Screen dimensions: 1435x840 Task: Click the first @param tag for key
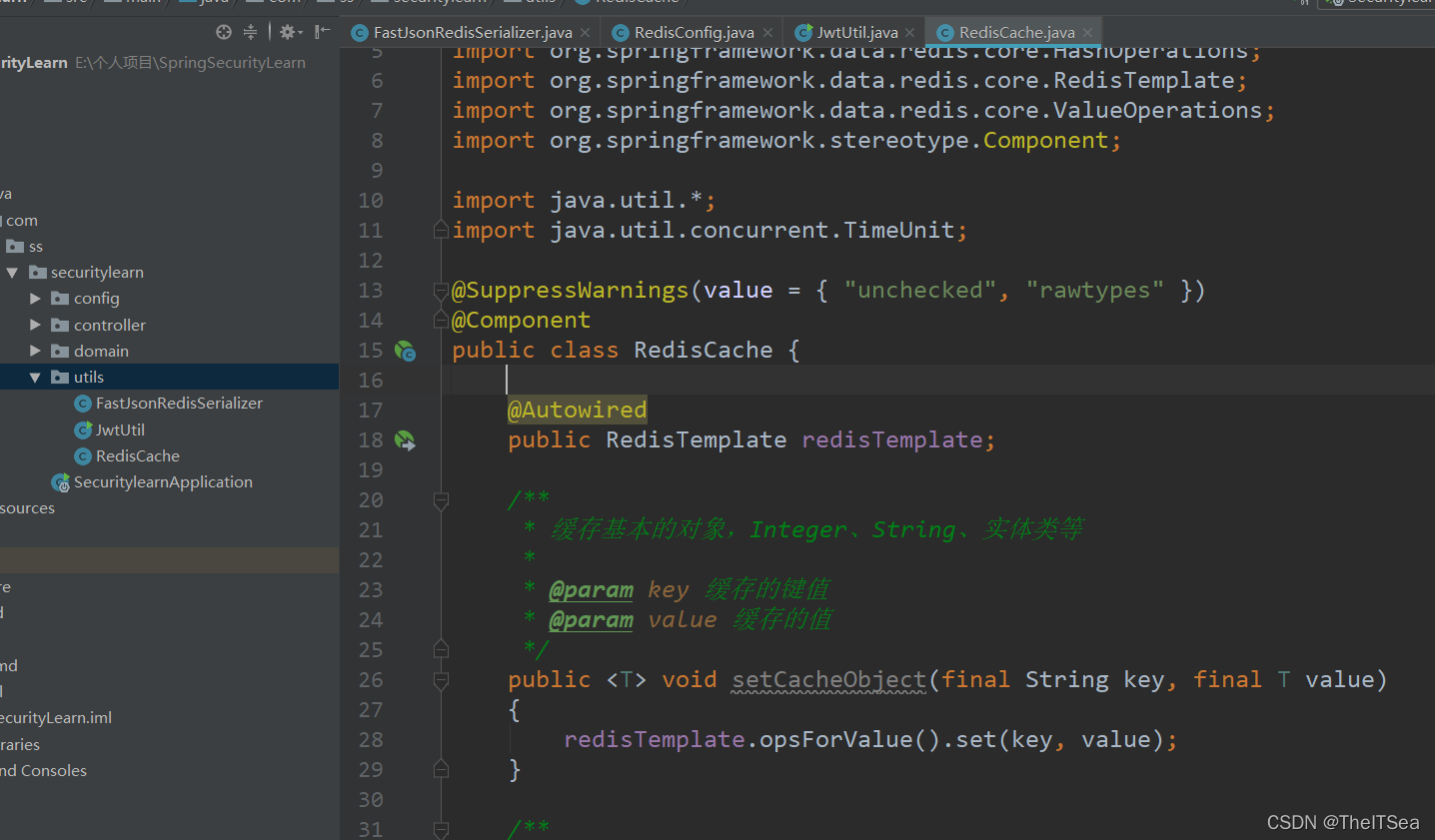pyautogui.click(x=592, y=590)
